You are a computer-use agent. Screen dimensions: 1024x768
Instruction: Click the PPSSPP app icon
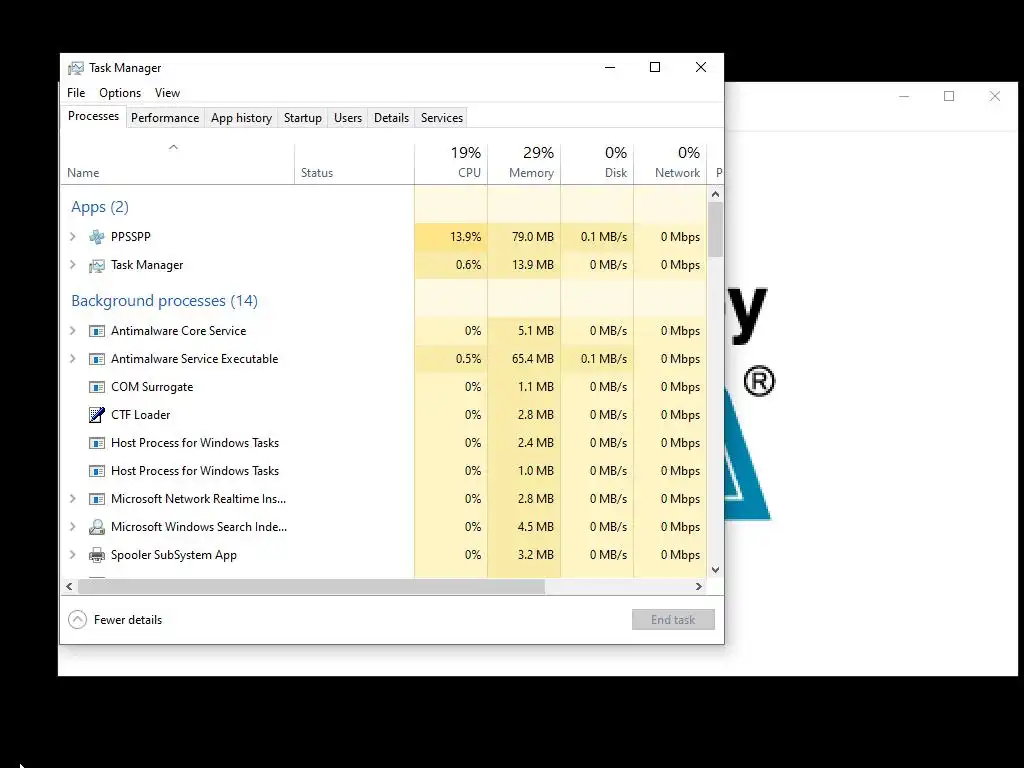pos(97,237)
